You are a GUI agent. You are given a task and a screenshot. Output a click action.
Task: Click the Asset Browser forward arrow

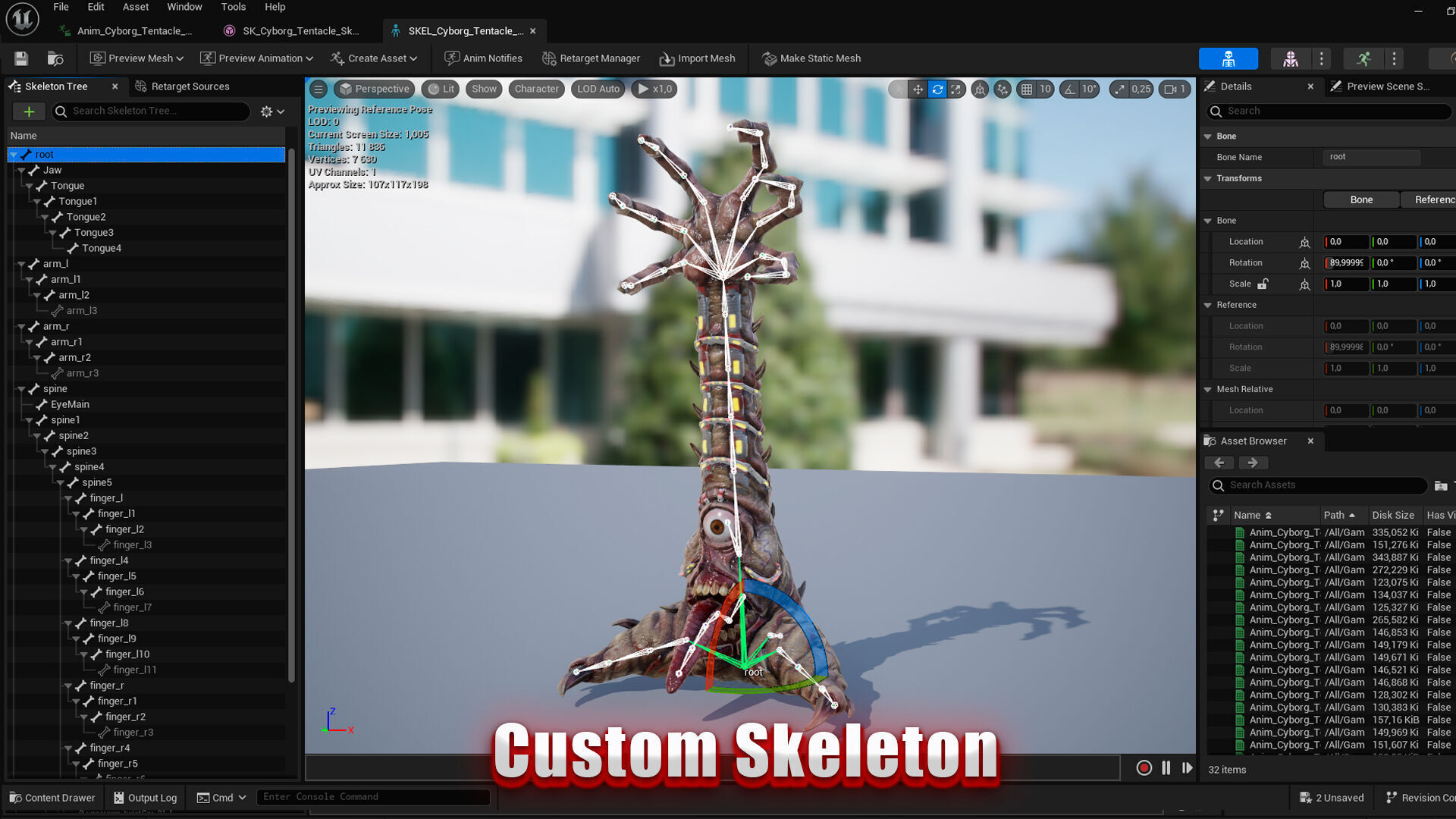pyautogui.click(x=1253, y=463)
